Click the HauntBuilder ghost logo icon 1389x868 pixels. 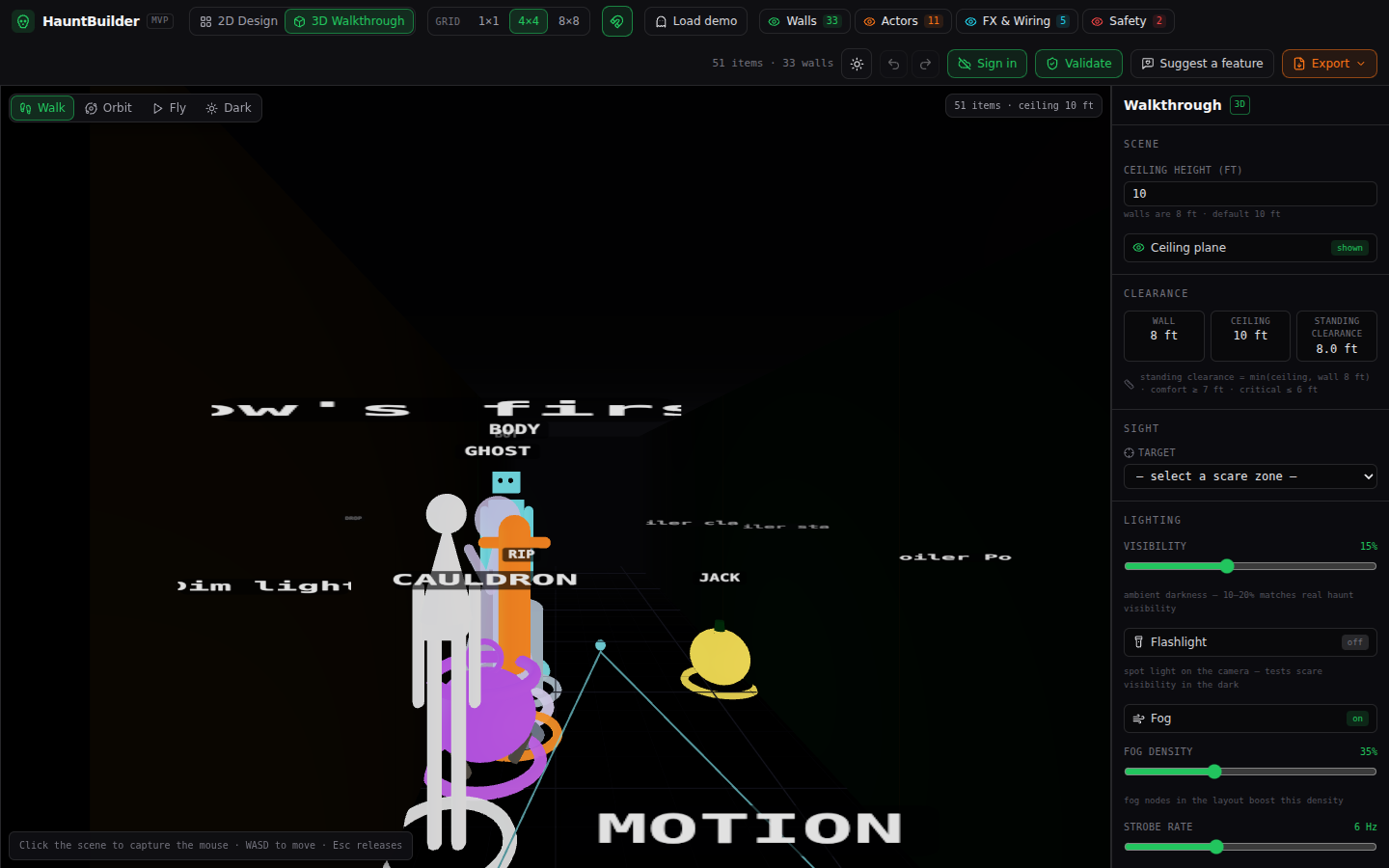tap(23, 21)
